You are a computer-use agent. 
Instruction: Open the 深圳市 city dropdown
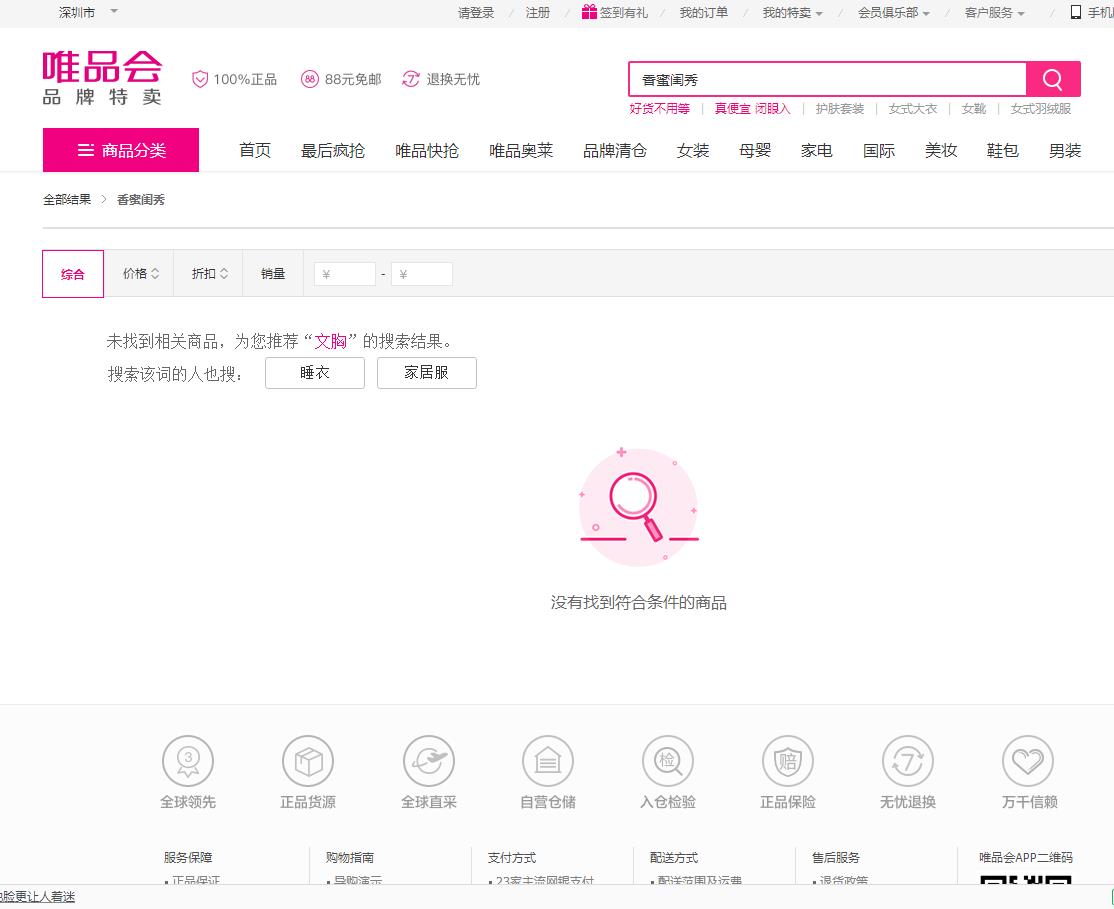click(x=88, y=12)
